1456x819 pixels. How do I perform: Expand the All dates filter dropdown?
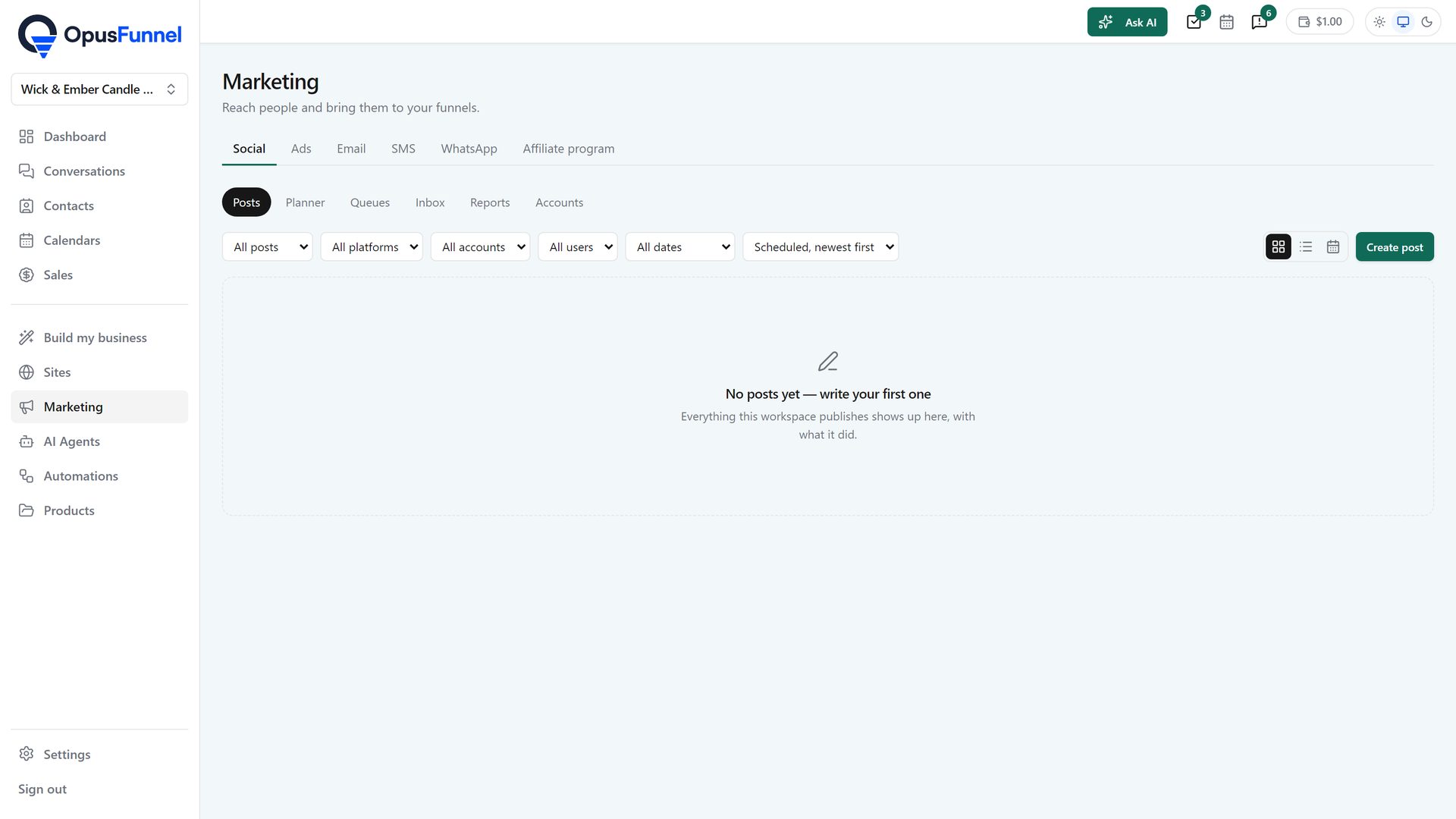tap(680, 247)
